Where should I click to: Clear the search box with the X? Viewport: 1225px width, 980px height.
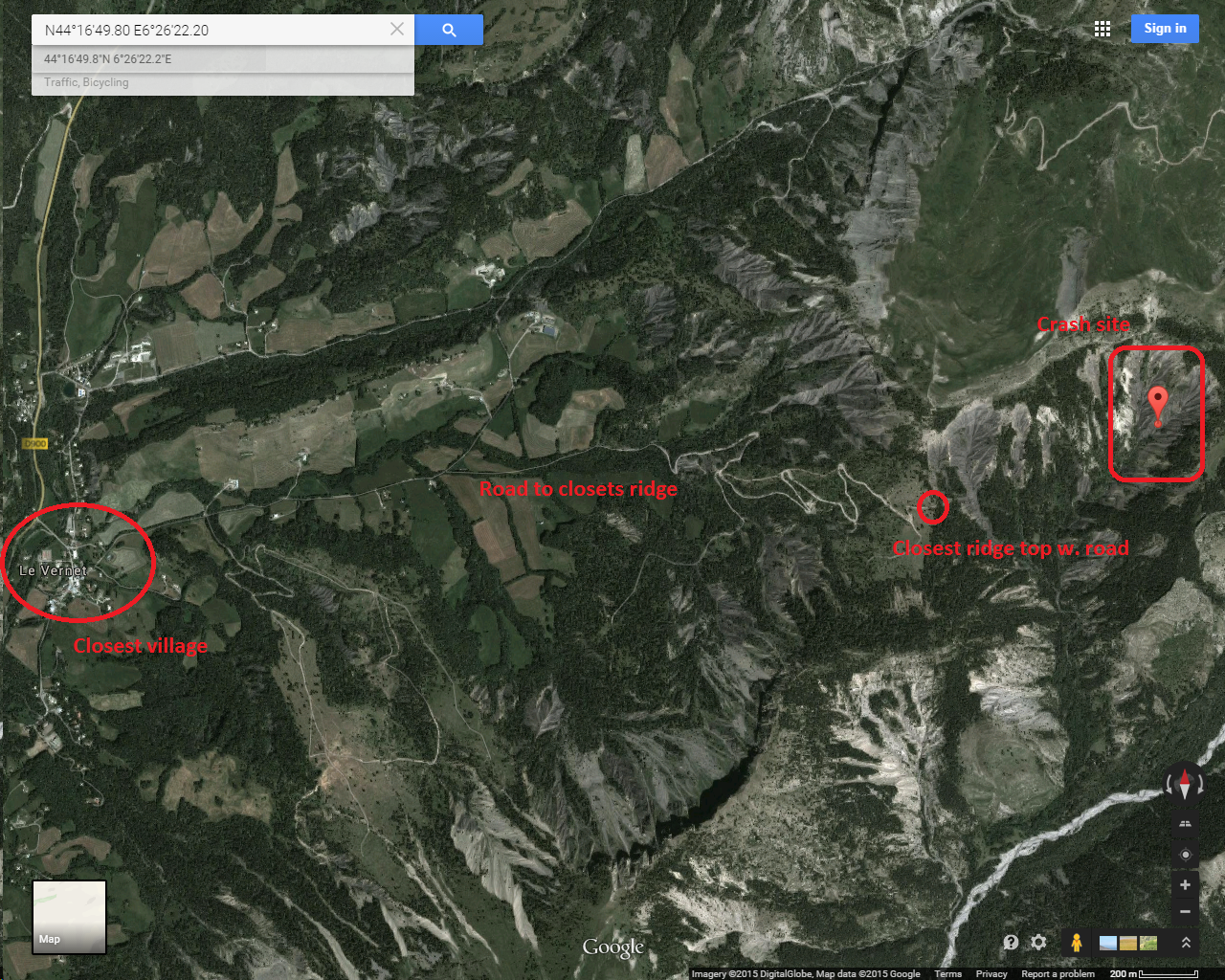(397, 30)
